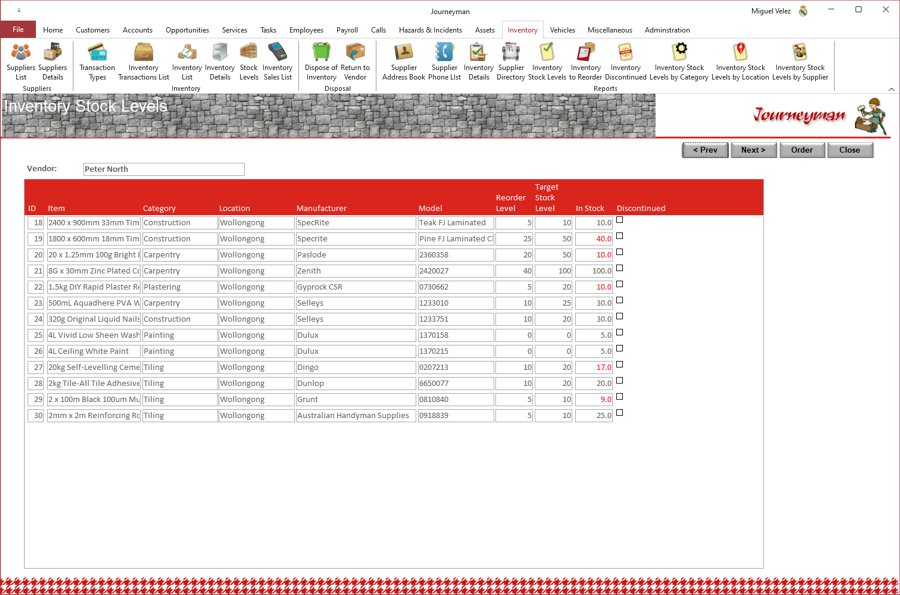Viewport: 900px width, 595px height.
Task: Open the Suppliers List ribbon icon
Action: [21, 62]
